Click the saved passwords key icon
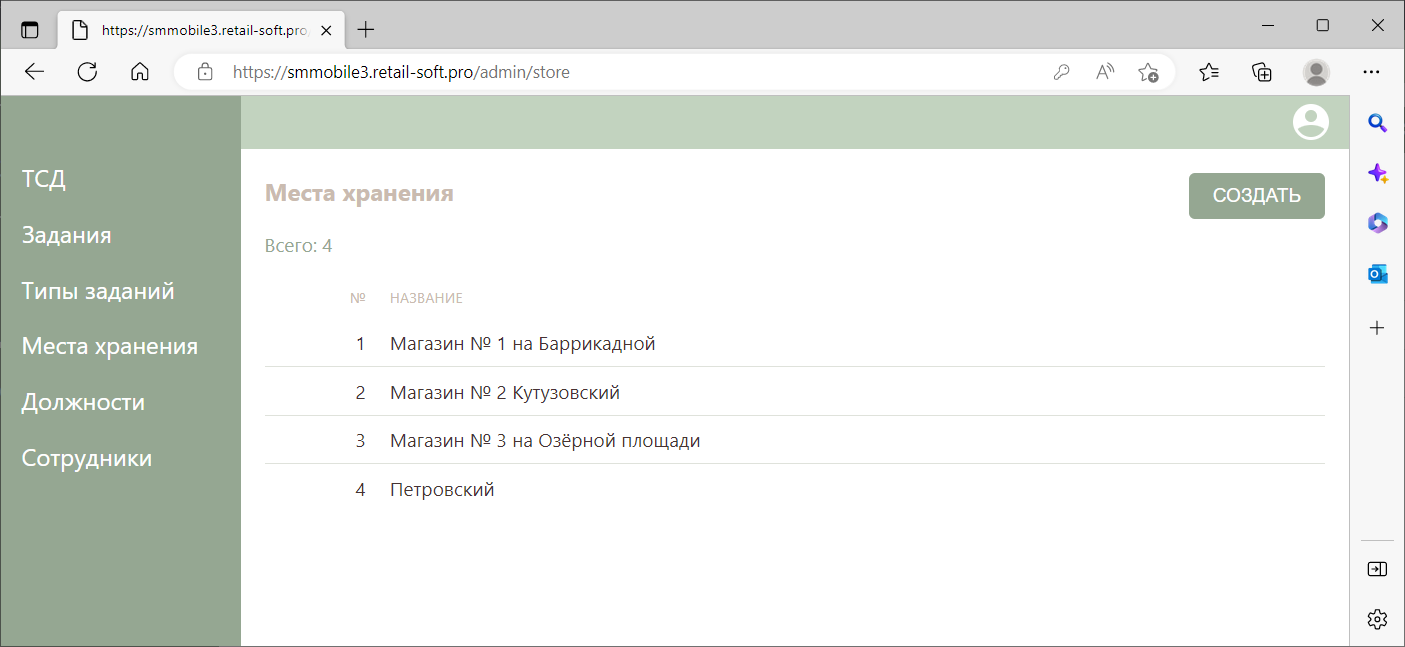The height and width of the screenshot is (647, 1405). coord(1062,72)
